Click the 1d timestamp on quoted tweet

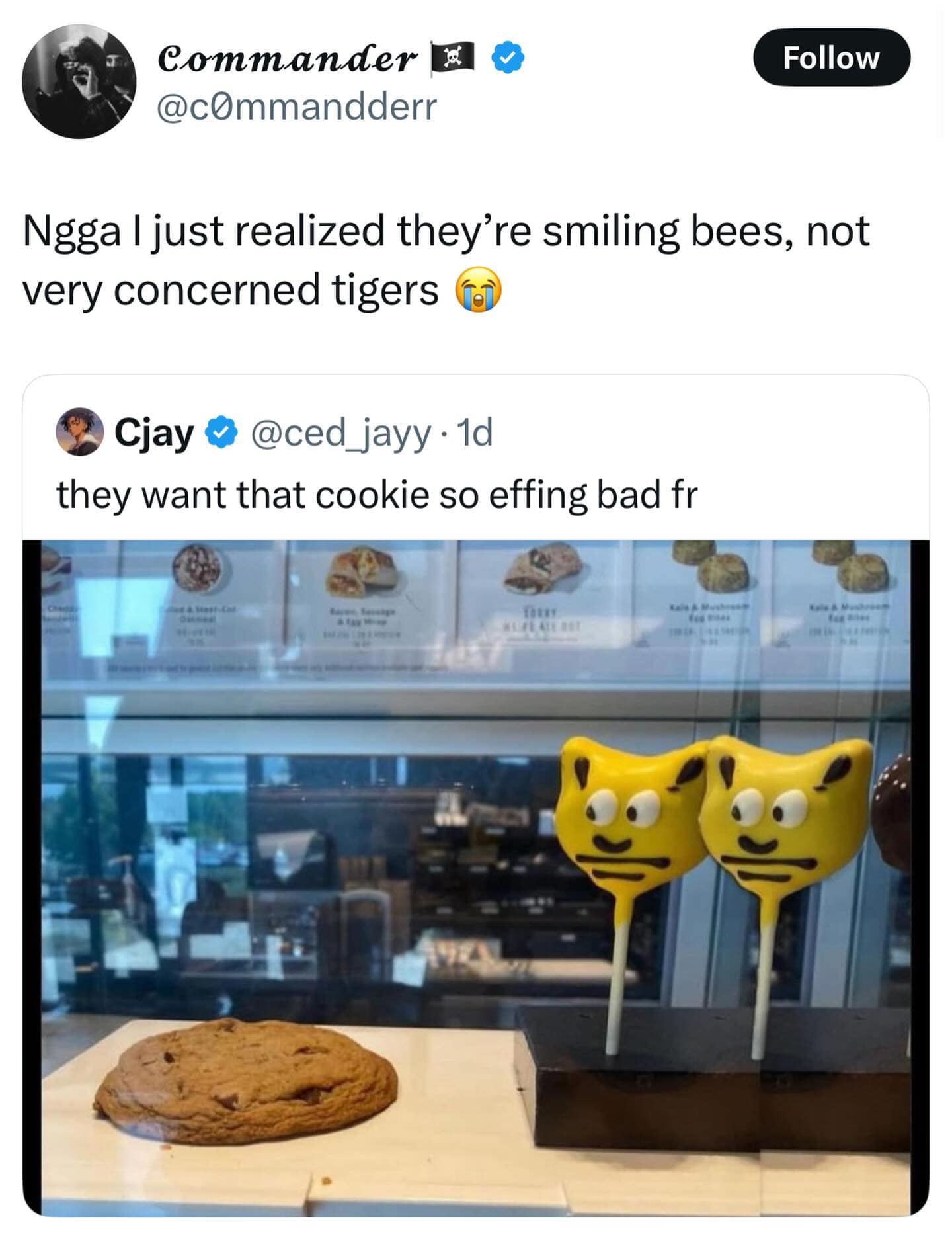tap(475, 433)
